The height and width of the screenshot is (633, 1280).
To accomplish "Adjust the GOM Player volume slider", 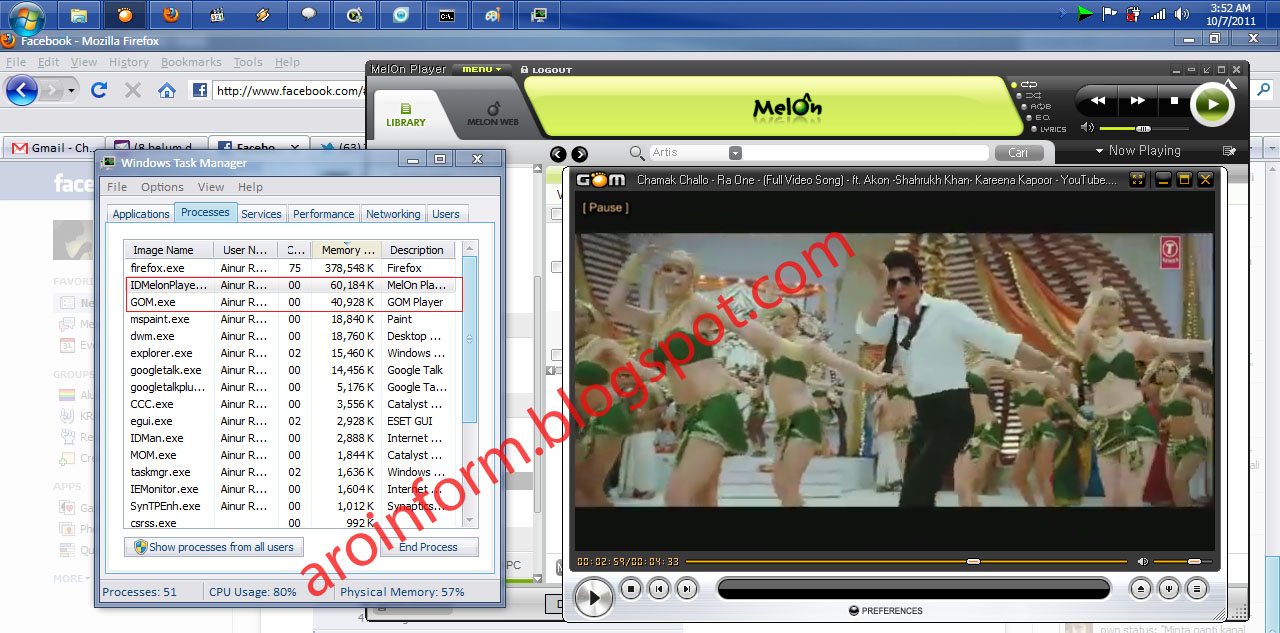I will [x=1182, y=561].
